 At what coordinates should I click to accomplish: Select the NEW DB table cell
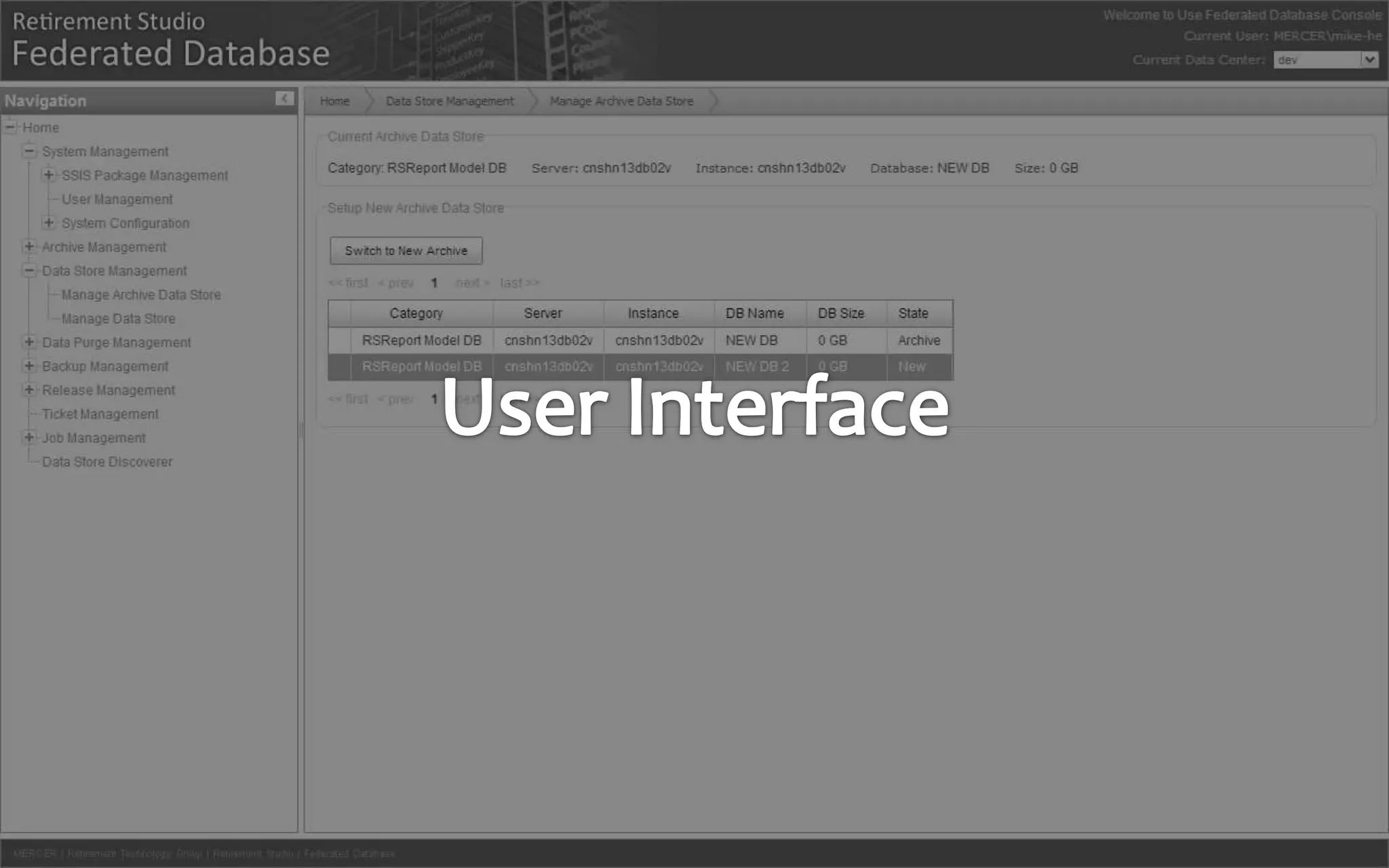click(x=760, y=340)
